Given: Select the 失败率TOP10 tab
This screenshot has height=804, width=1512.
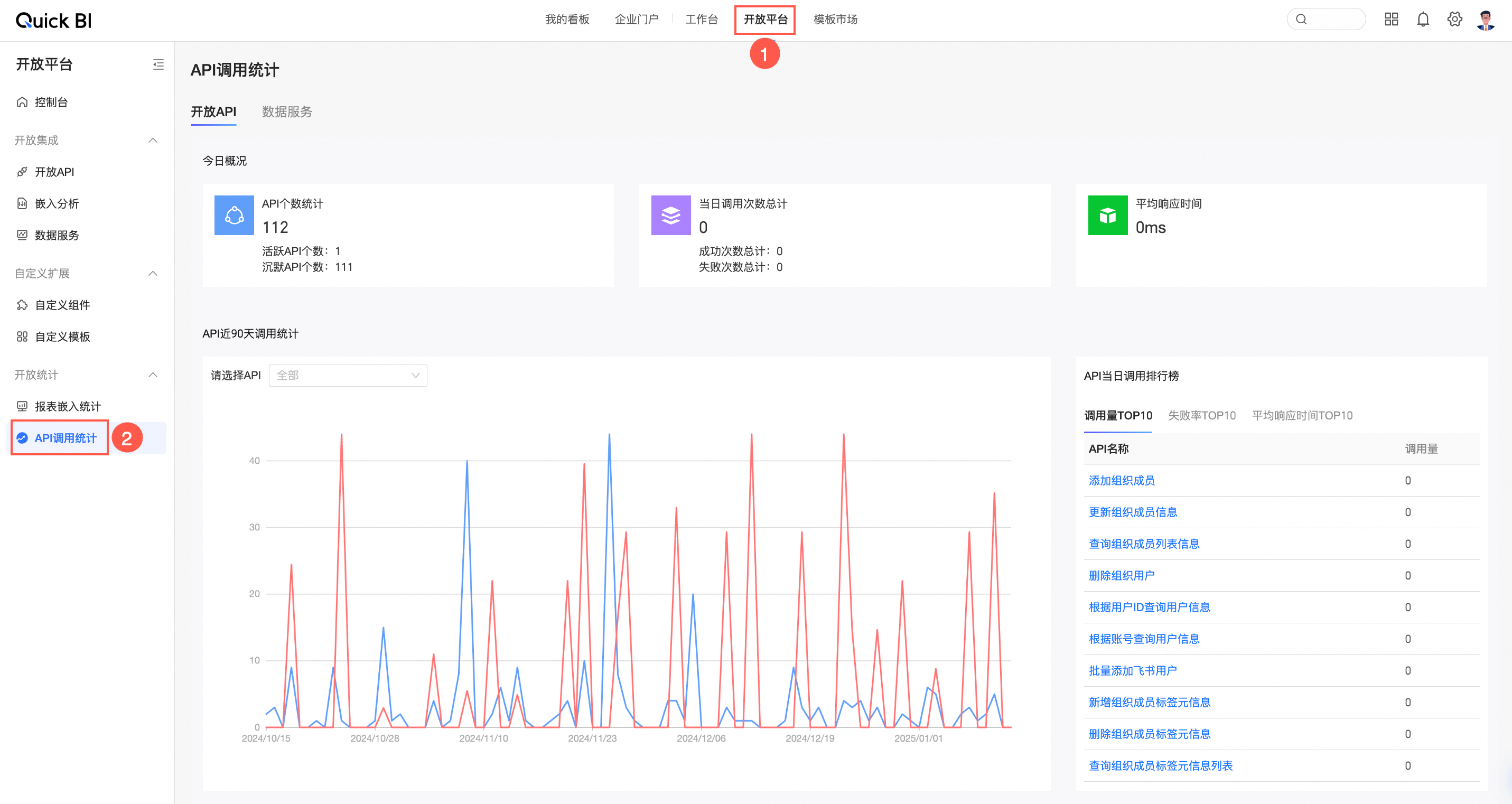Looking at the screenshot, I should tap(1201, 416).
